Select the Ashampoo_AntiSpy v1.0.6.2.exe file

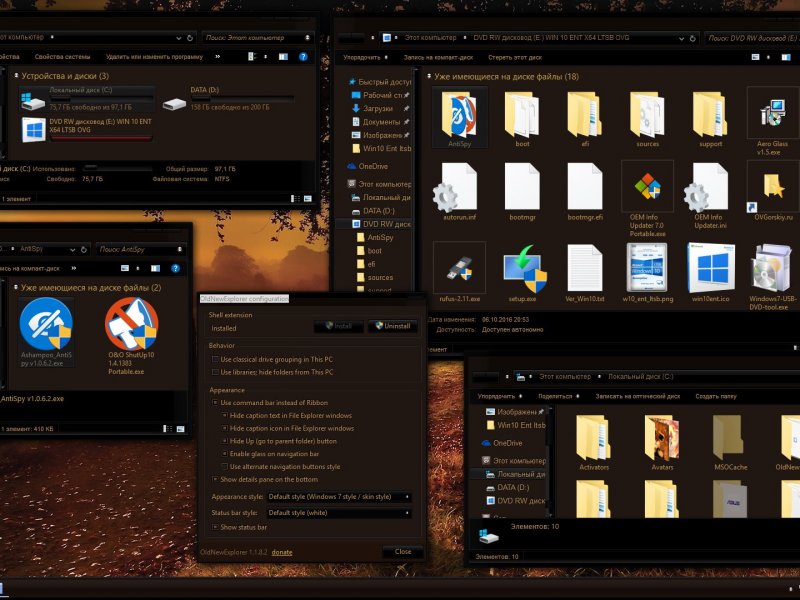(46, 332)
